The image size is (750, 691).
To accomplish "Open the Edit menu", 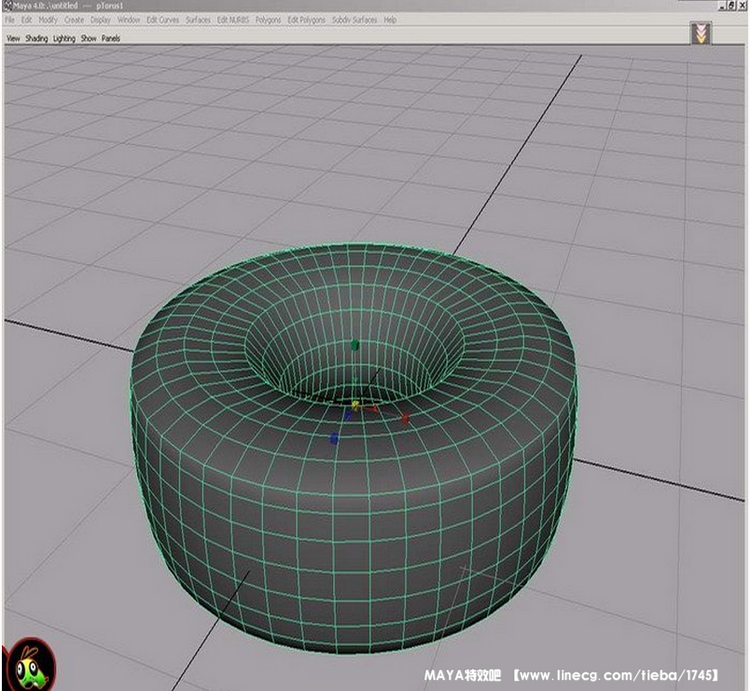I will click(26, 20).
